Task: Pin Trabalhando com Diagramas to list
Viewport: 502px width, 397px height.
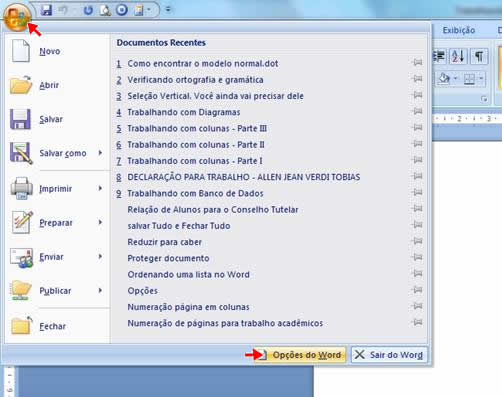Action: pos(417,111)
